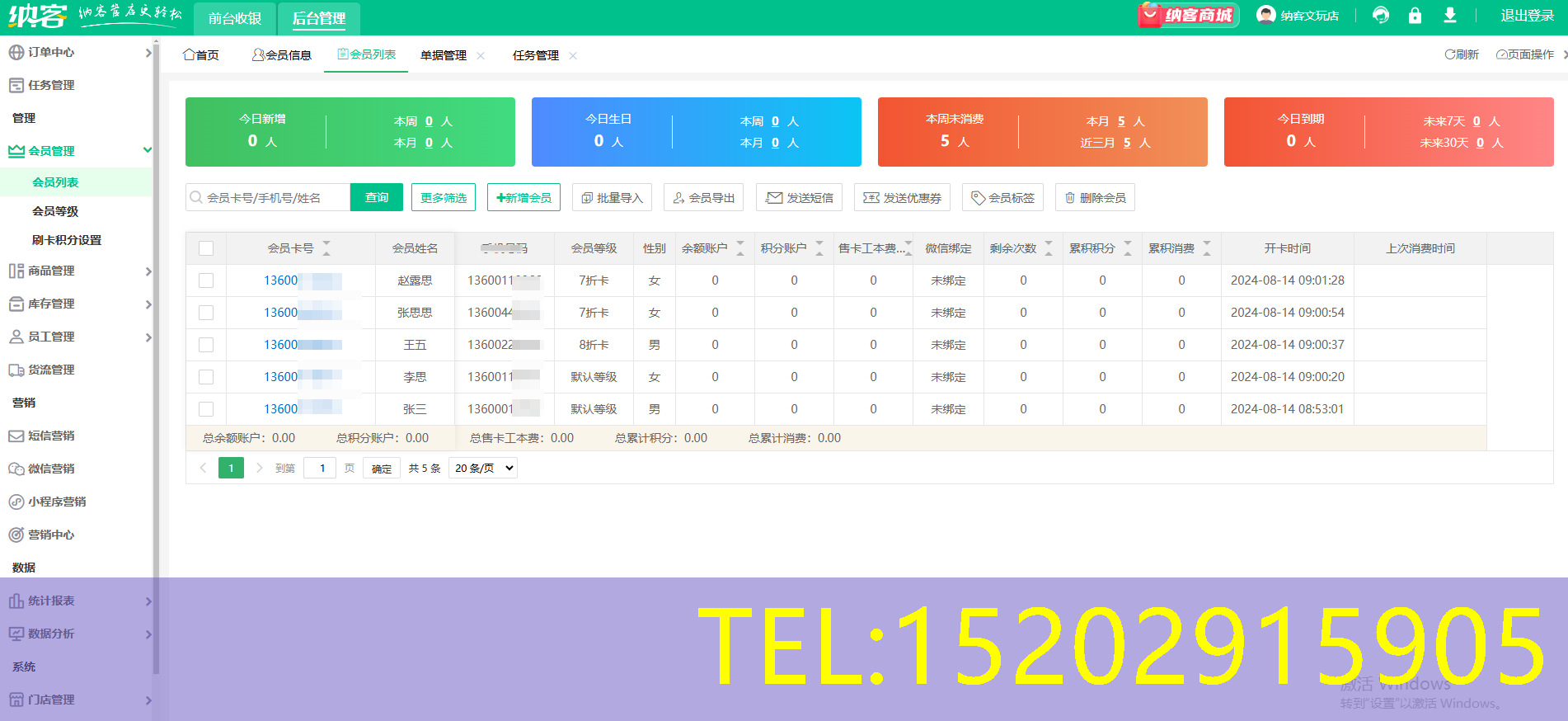Click the 新增会员 button

point(523,198)
